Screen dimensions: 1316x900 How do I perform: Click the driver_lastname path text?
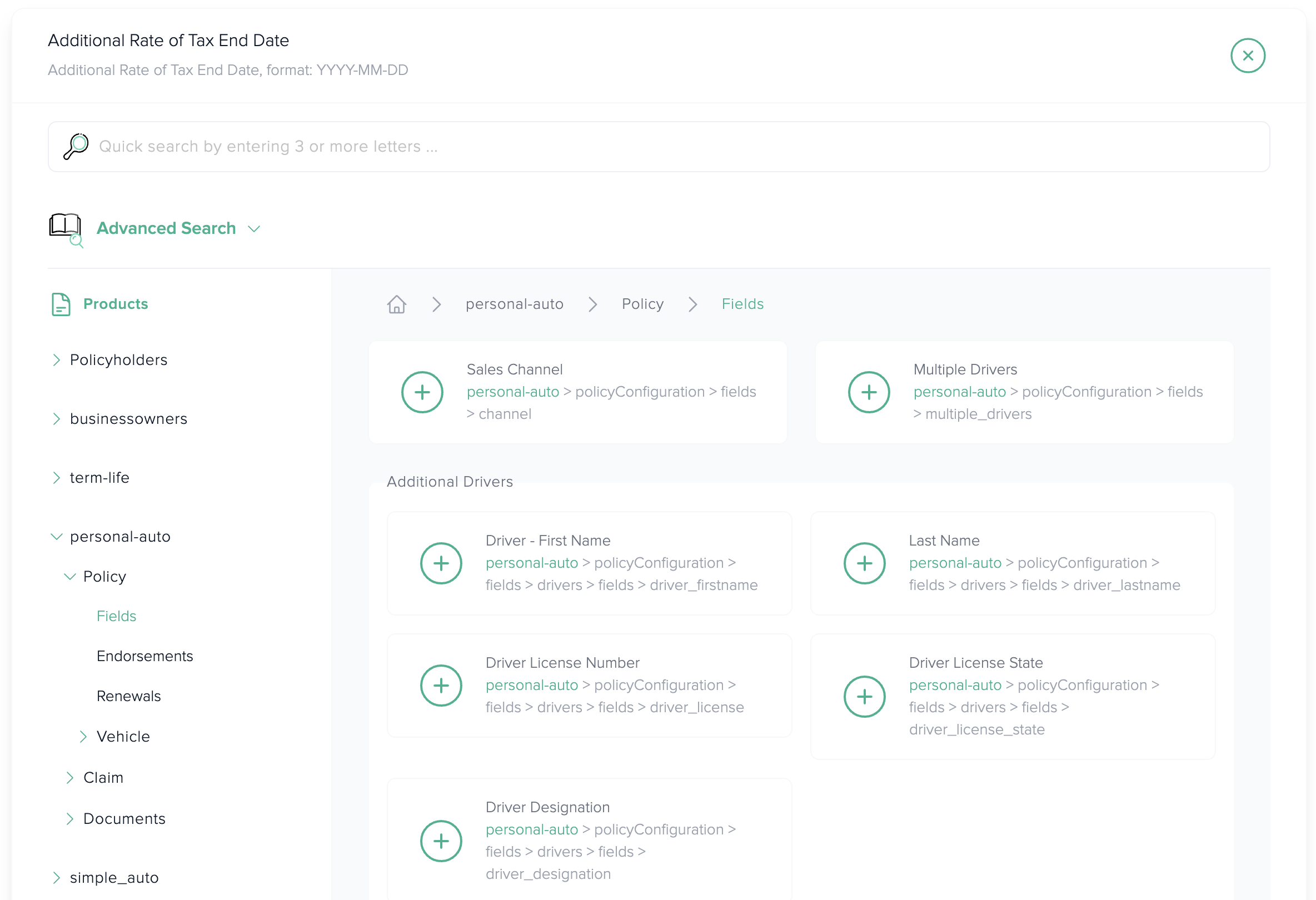[1126, 586]
